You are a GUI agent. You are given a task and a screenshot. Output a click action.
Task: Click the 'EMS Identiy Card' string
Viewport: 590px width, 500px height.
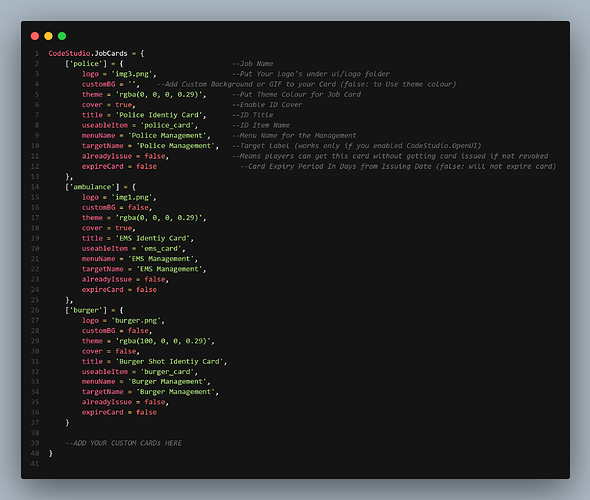(153, 238)
